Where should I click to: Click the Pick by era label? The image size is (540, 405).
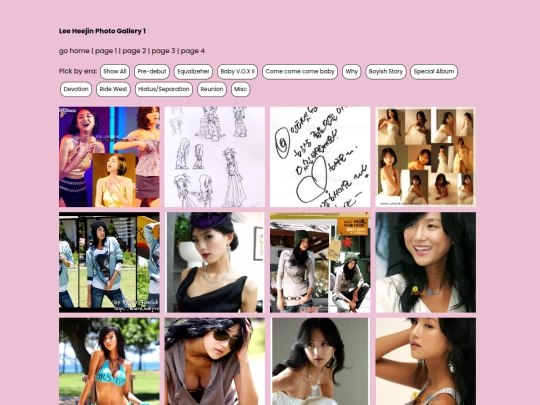78,71
